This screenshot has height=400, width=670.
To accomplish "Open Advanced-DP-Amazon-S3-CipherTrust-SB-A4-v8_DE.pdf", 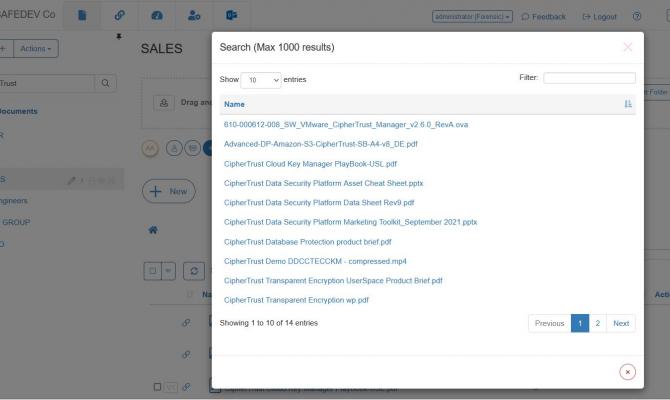I will [x=320, y=144].
